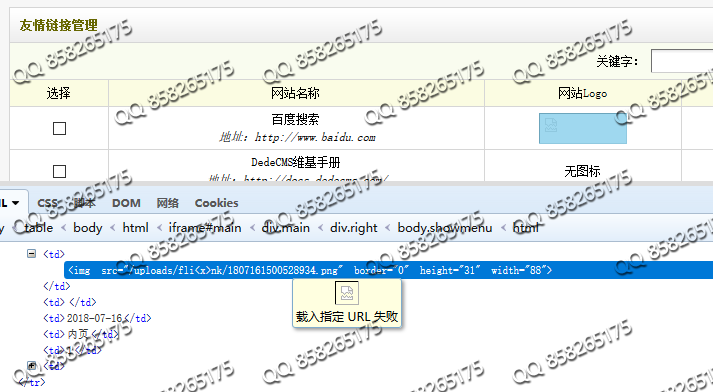Select first body in the breadcrumb path

pos(88,227)
